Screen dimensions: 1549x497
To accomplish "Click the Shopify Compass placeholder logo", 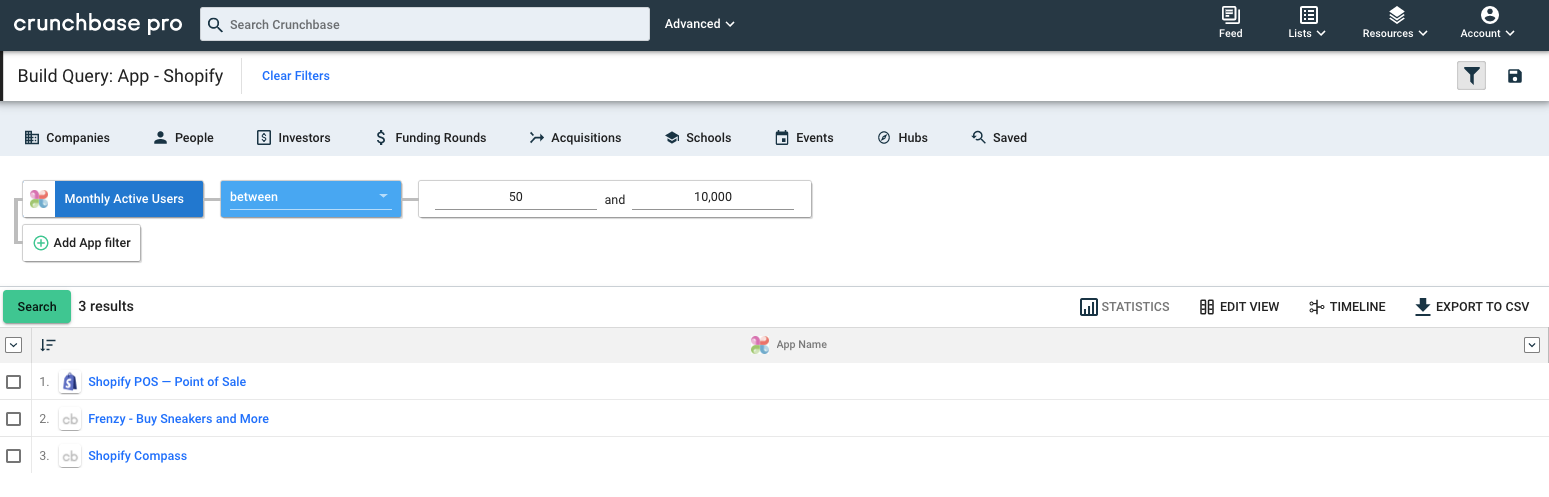I will point(70,456).
